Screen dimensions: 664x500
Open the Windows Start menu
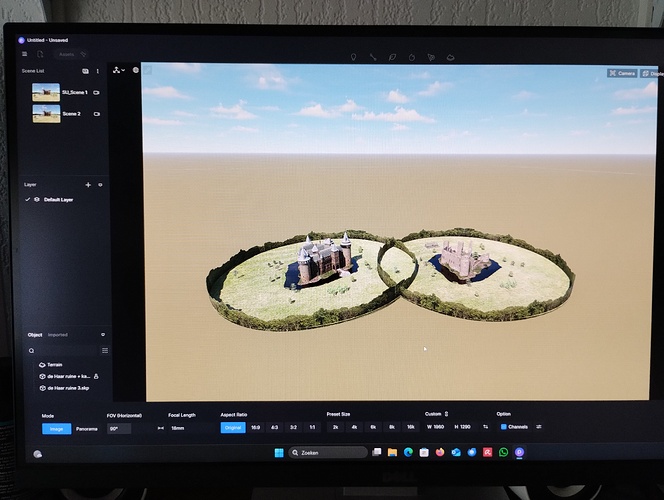pyautogui.click(x=279, y=453)
